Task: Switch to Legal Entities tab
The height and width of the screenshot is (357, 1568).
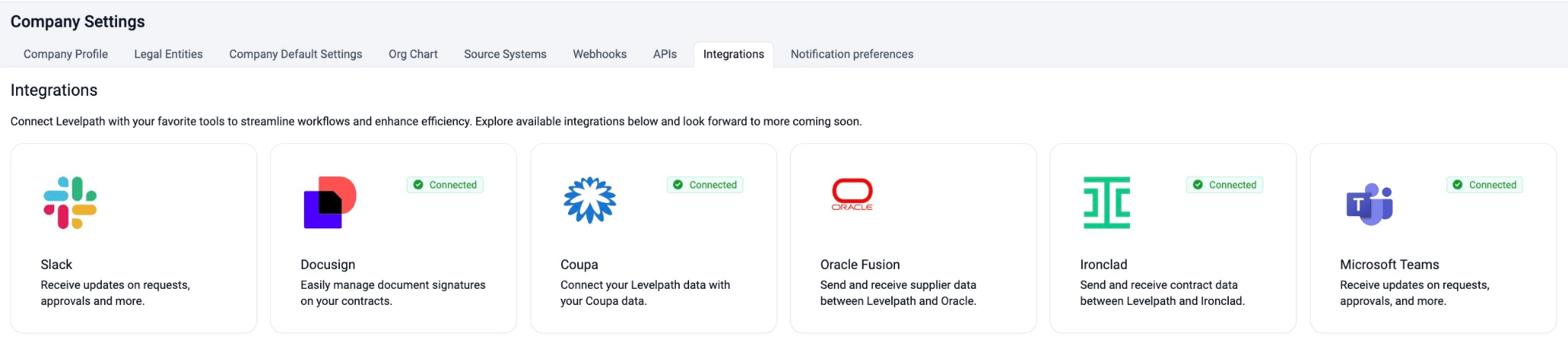Action: (x=168, y=54)
